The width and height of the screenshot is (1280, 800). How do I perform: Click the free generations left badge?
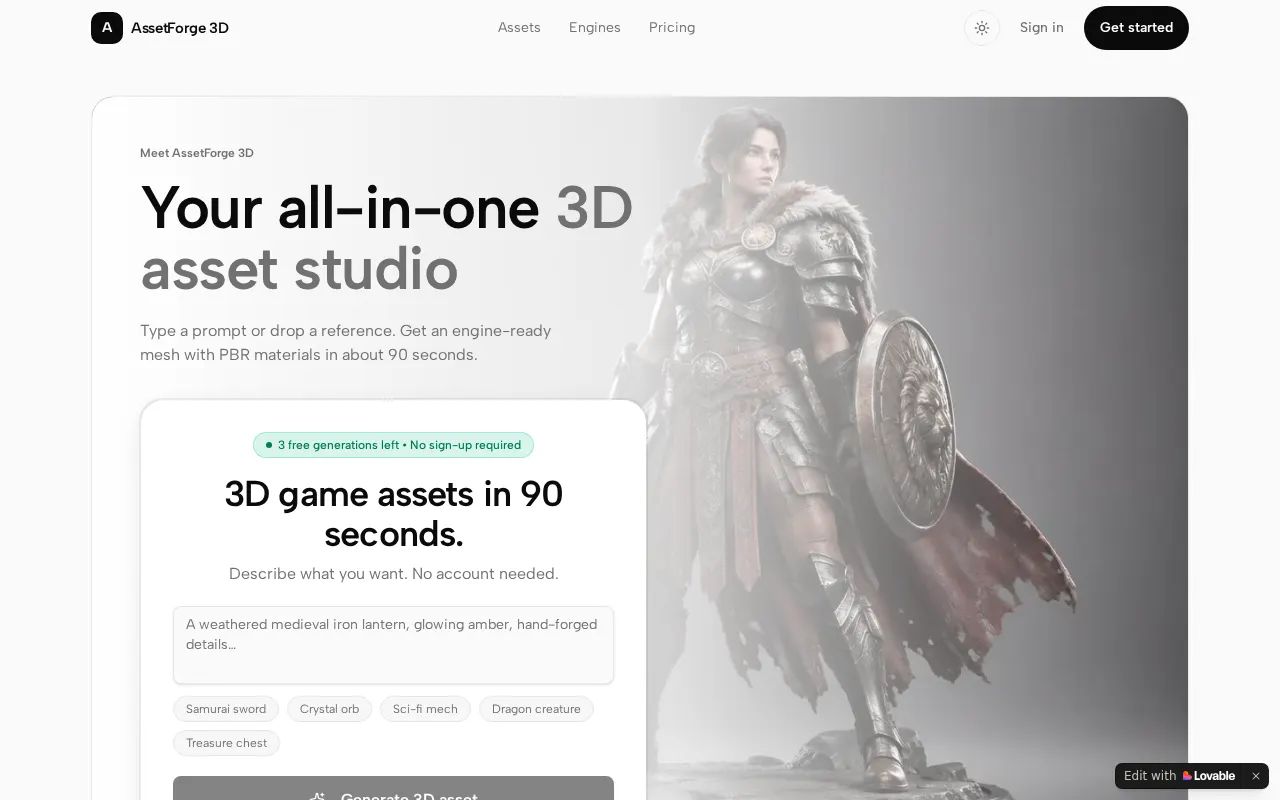click(x=393, y=445)
